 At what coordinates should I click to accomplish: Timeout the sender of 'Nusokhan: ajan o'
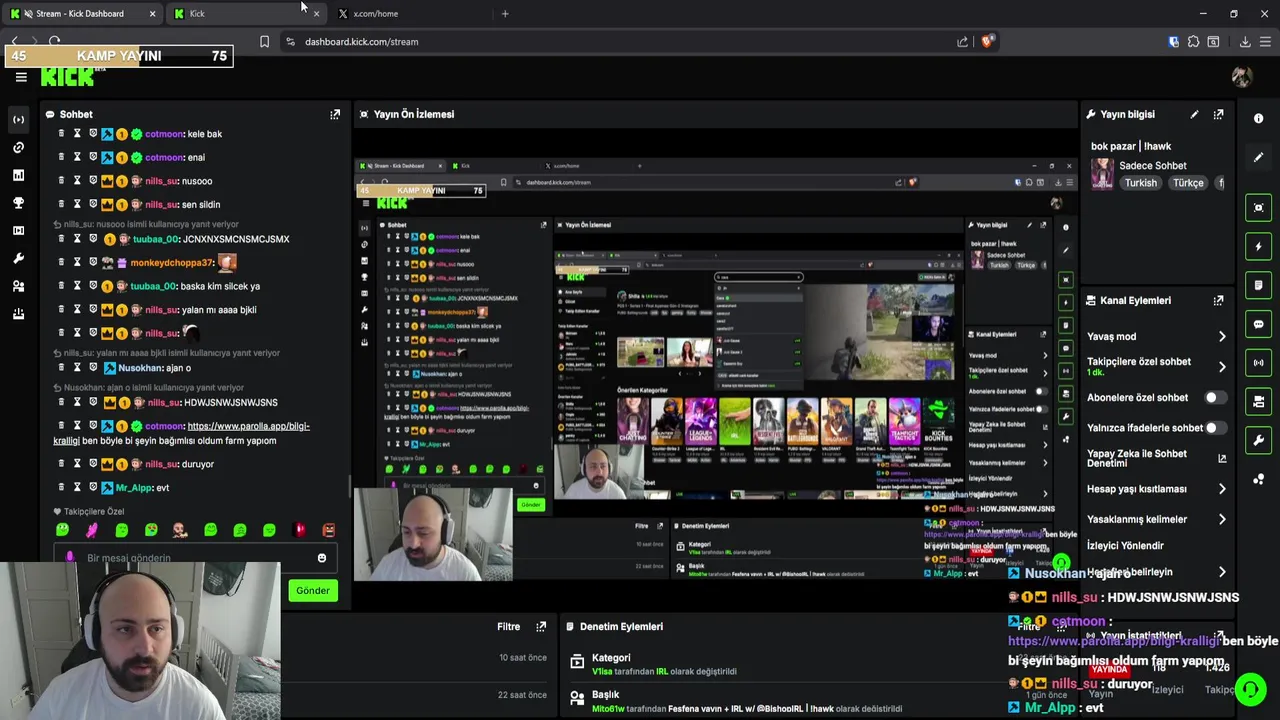pos(77,368)
